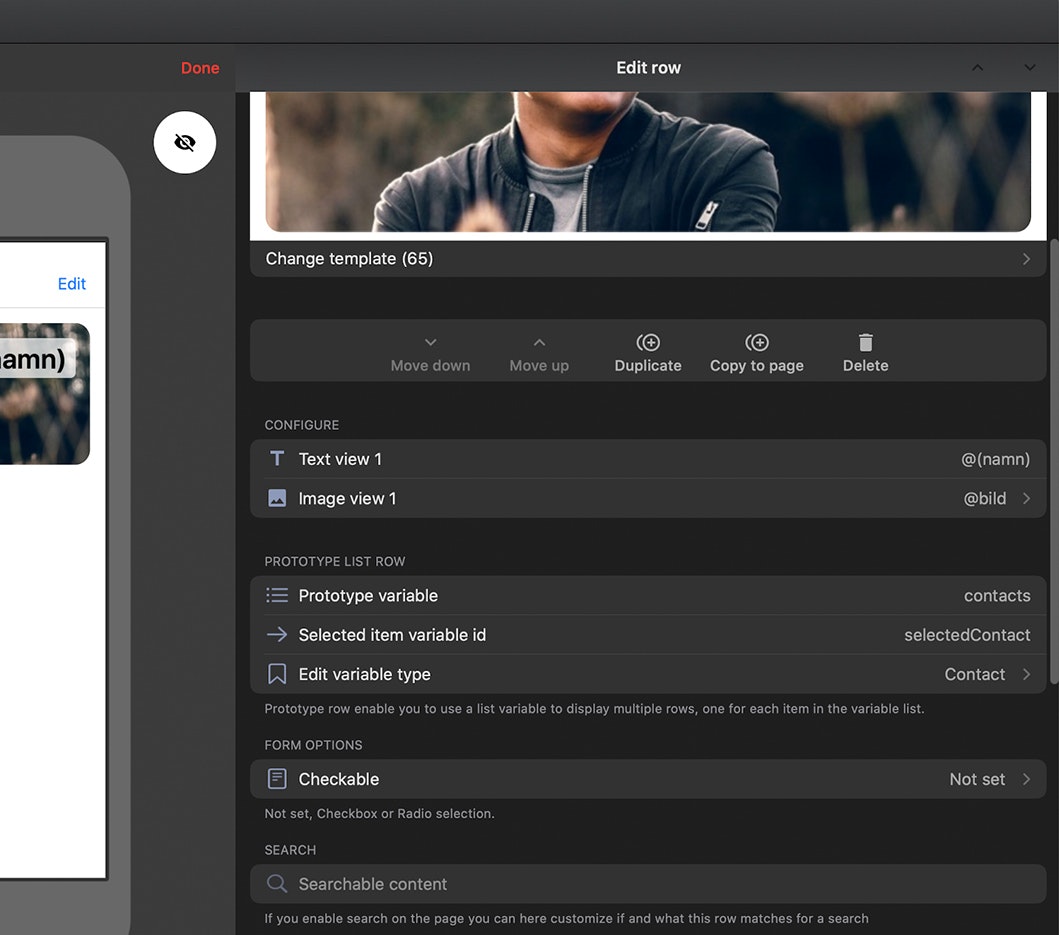Click the Edit variable type bookmark icon

[x=276, y=674]
